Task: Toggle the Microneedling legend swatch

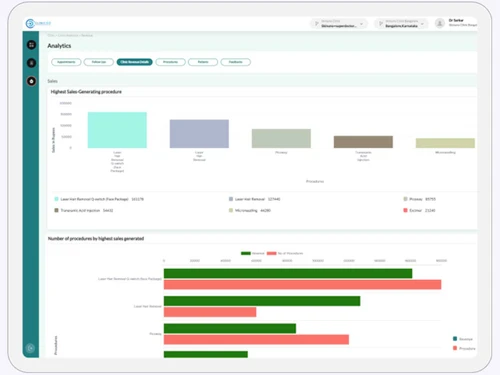Action: click(x=231, y=210)
